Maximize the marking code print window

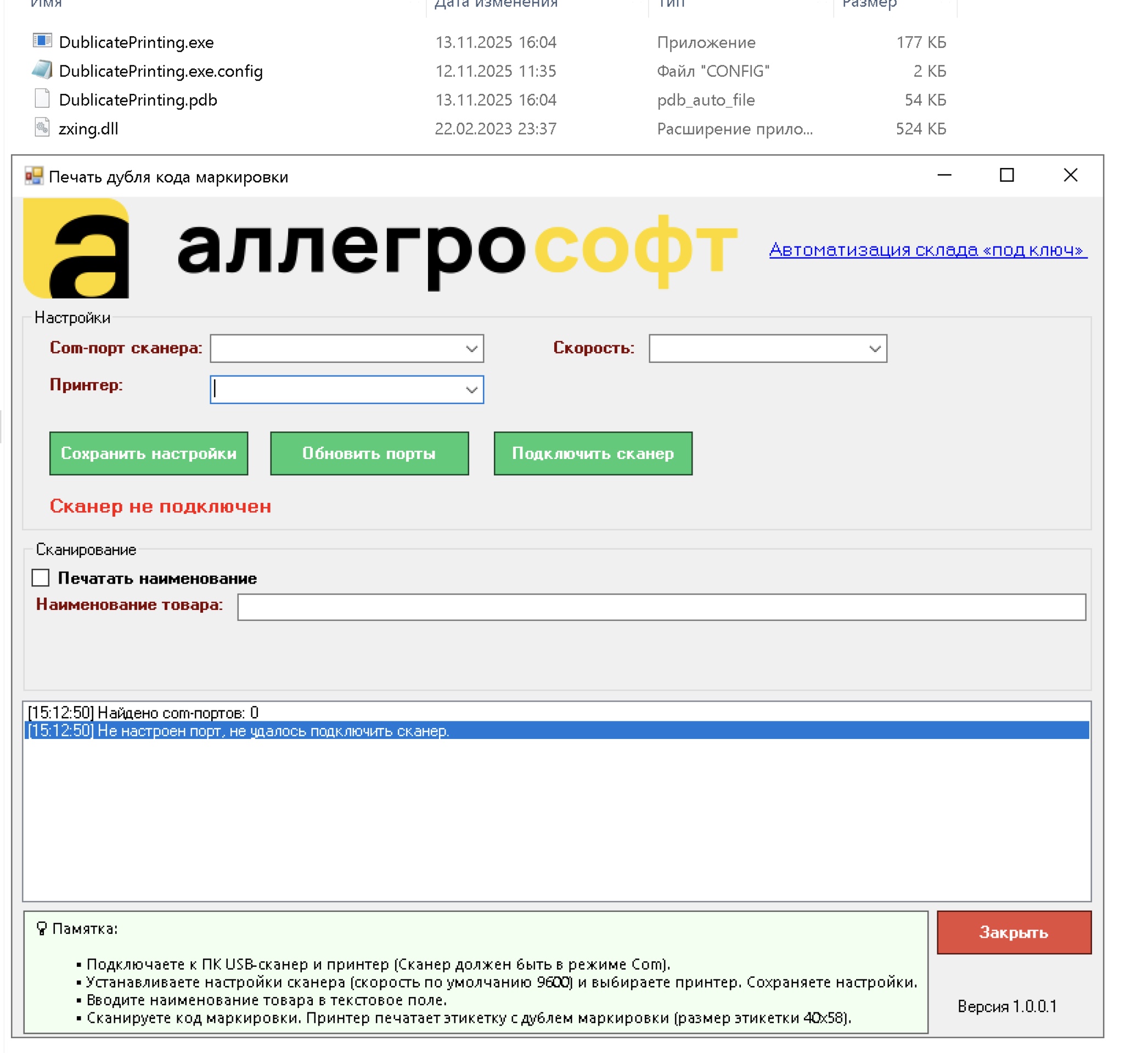pos(1007,176)
